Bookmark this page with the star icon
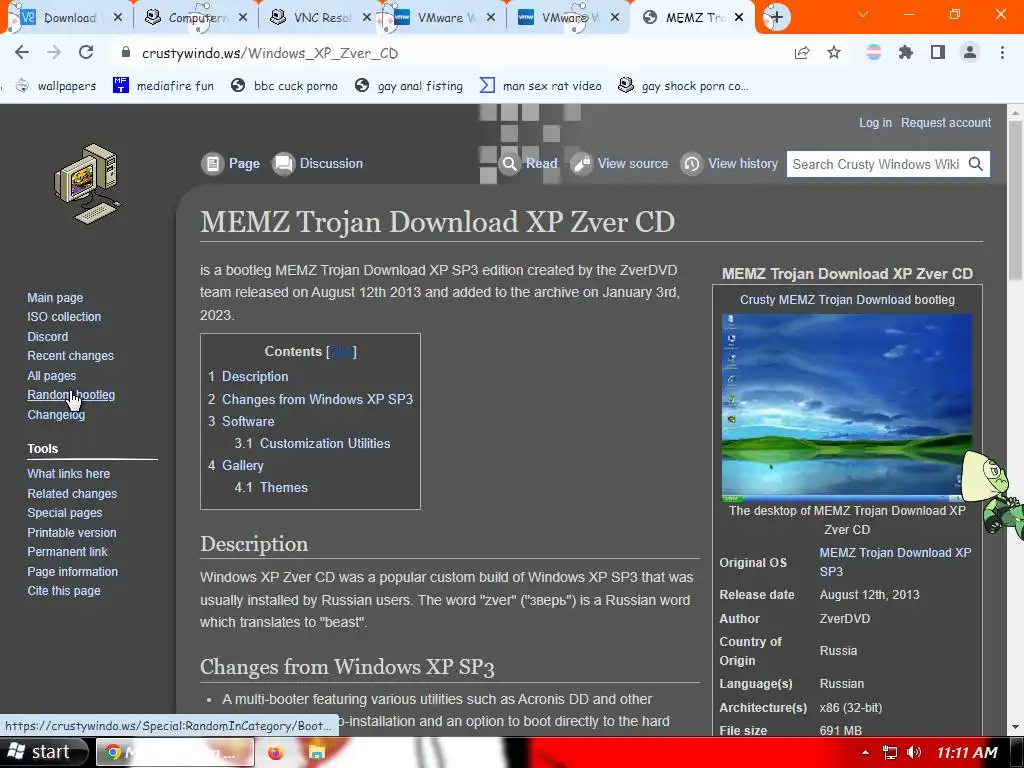The image size is (1024, 768). [834, 52]
